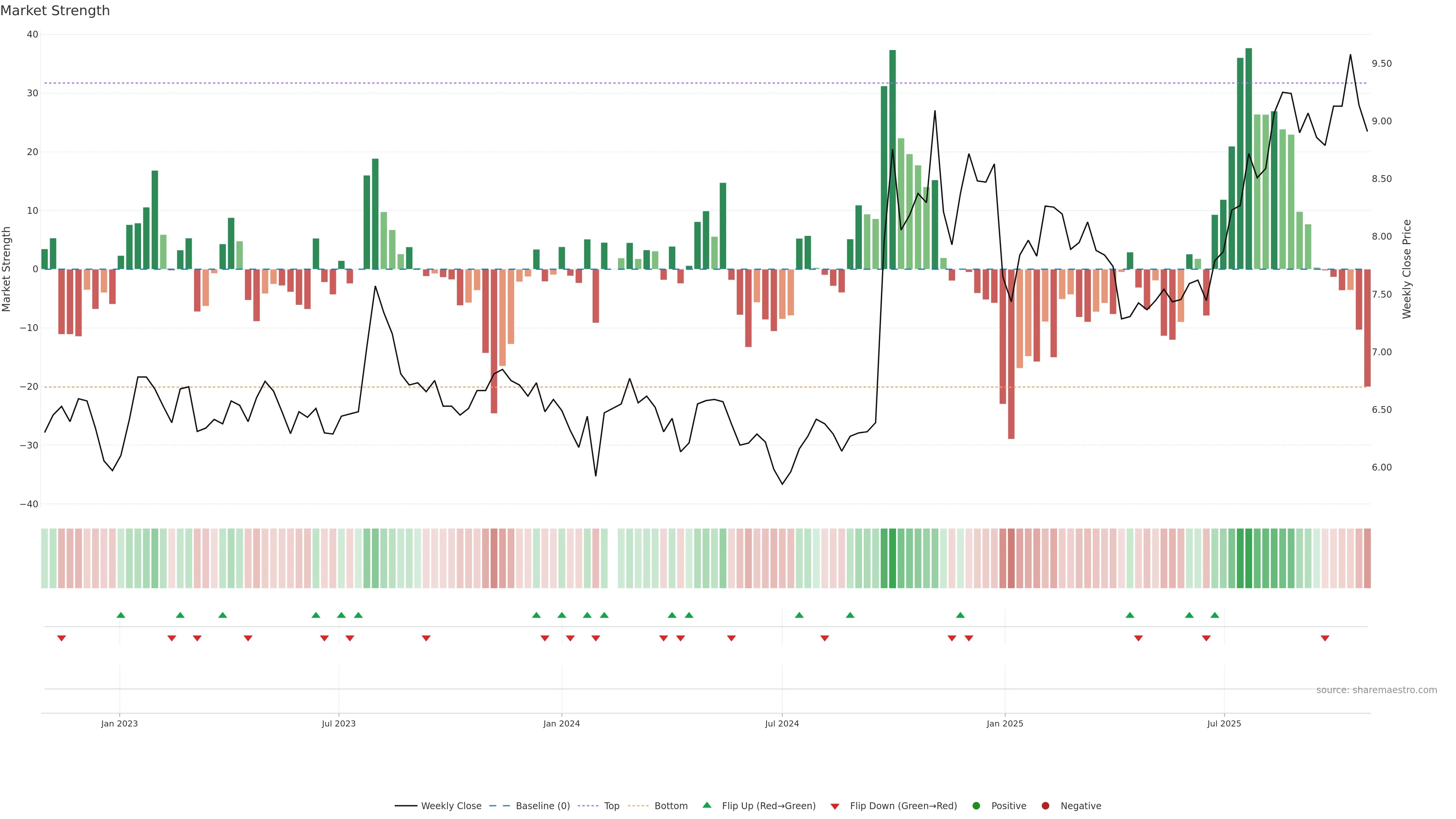Click the Jul 2025 x-axis label
This screenshot has height=819, width=1456.
point(1224,723)
